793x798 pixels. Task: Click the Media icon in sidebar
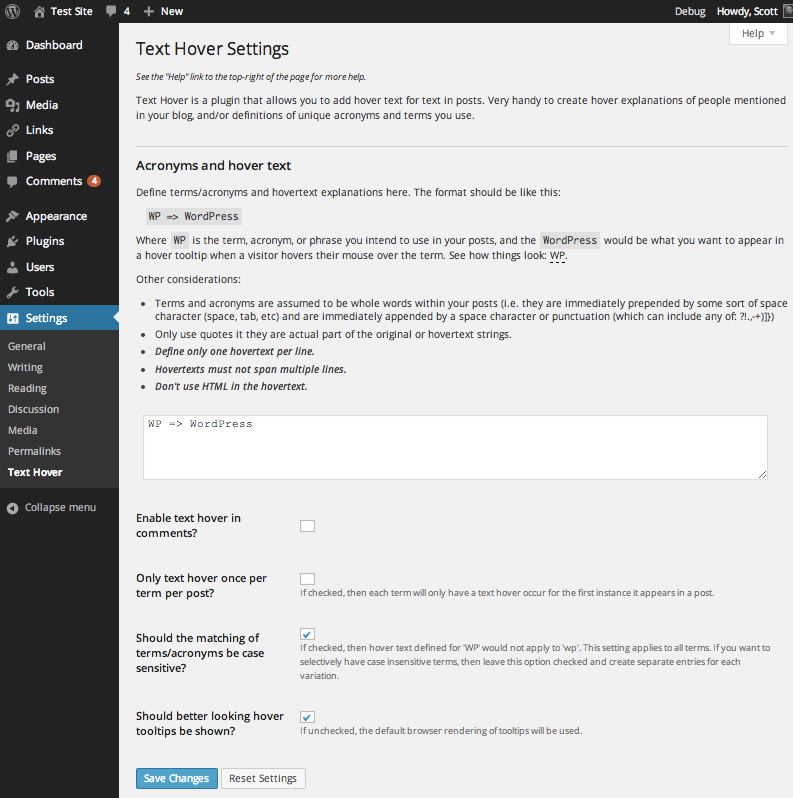pyautogui.click(x=12, y=105)
